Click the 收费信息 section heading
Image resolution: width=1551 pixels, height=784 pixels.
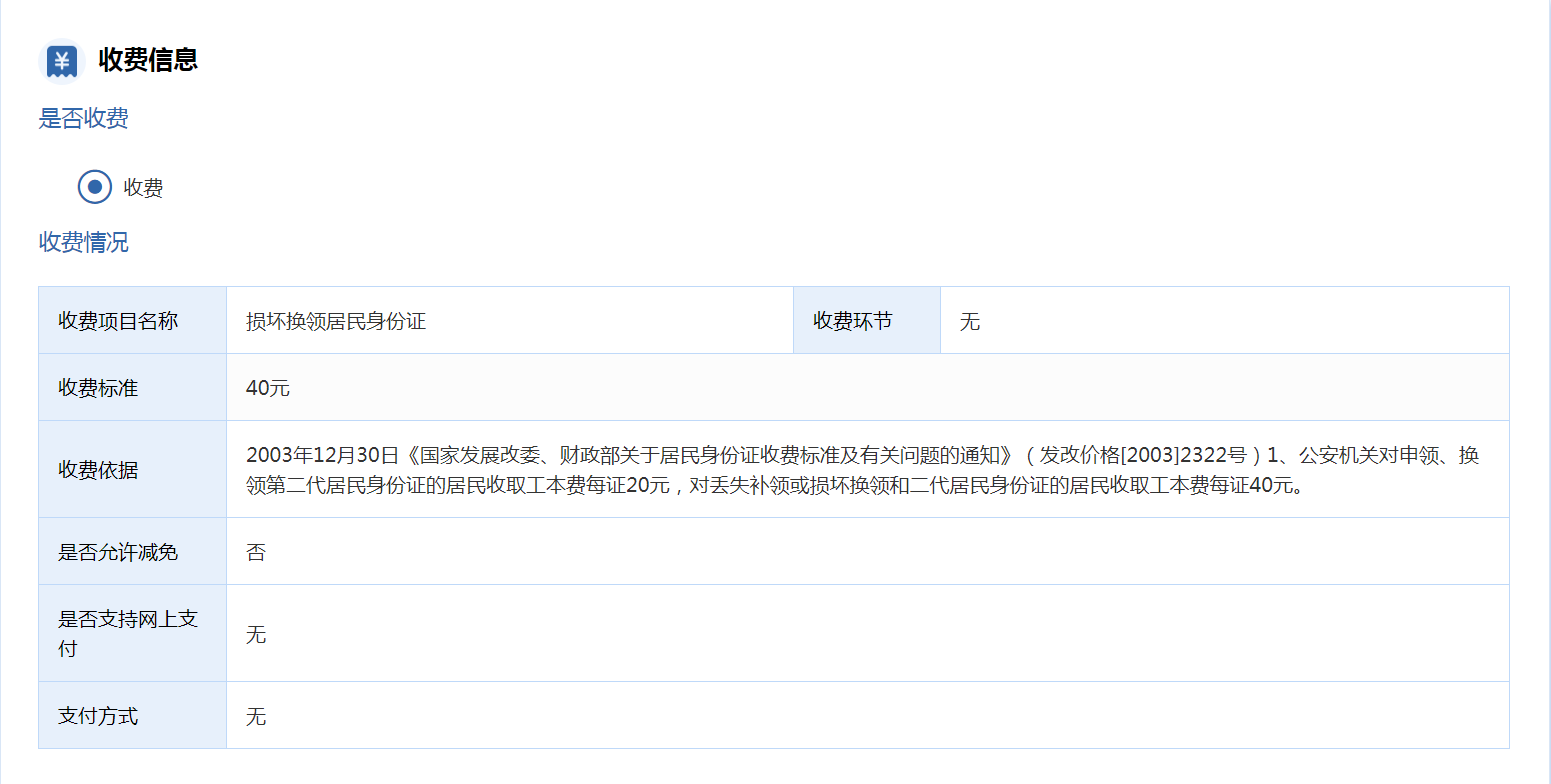point(148,60)
